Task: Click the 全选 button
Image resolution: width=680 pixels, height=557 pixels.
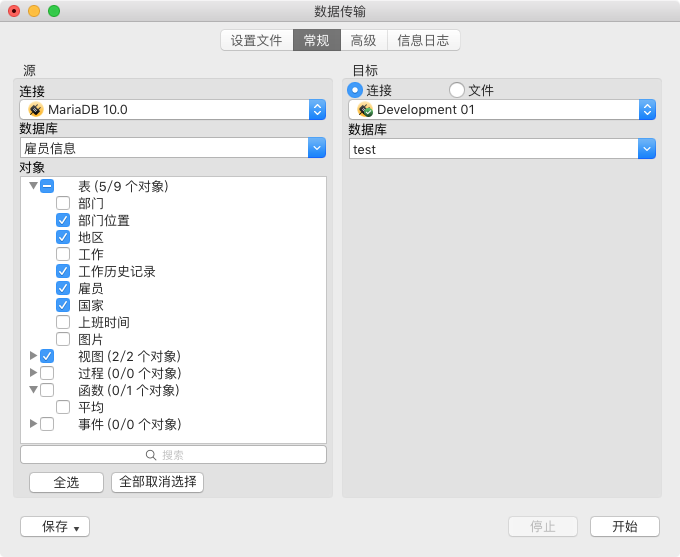Action: click(66, 482)
